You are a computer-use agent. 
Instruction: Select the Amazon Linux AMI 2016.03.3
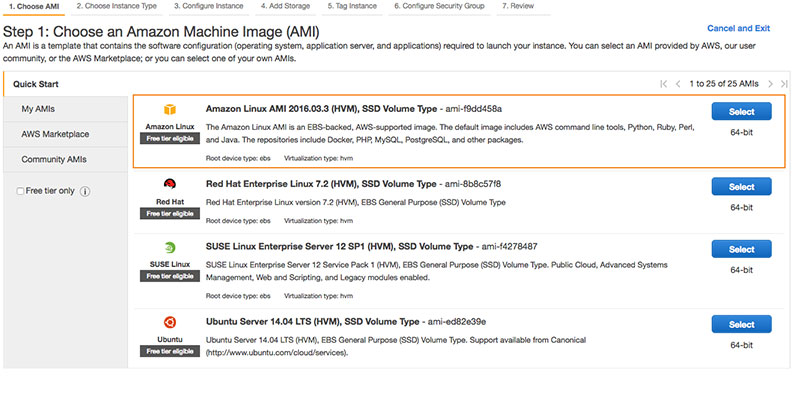[x=741, y=111]
